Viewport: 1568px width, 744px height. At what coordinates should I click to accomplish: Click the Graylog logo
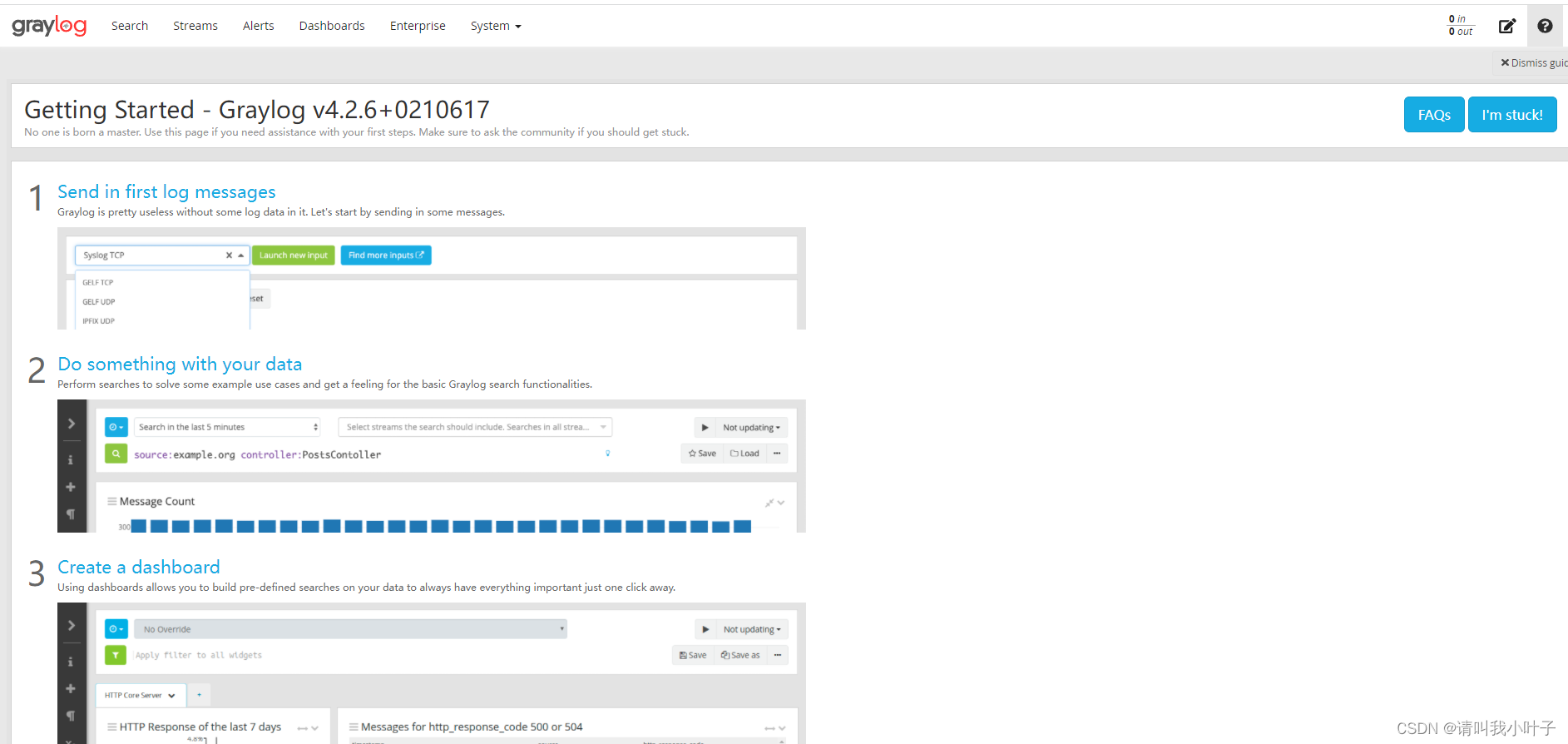click(49, 26)
